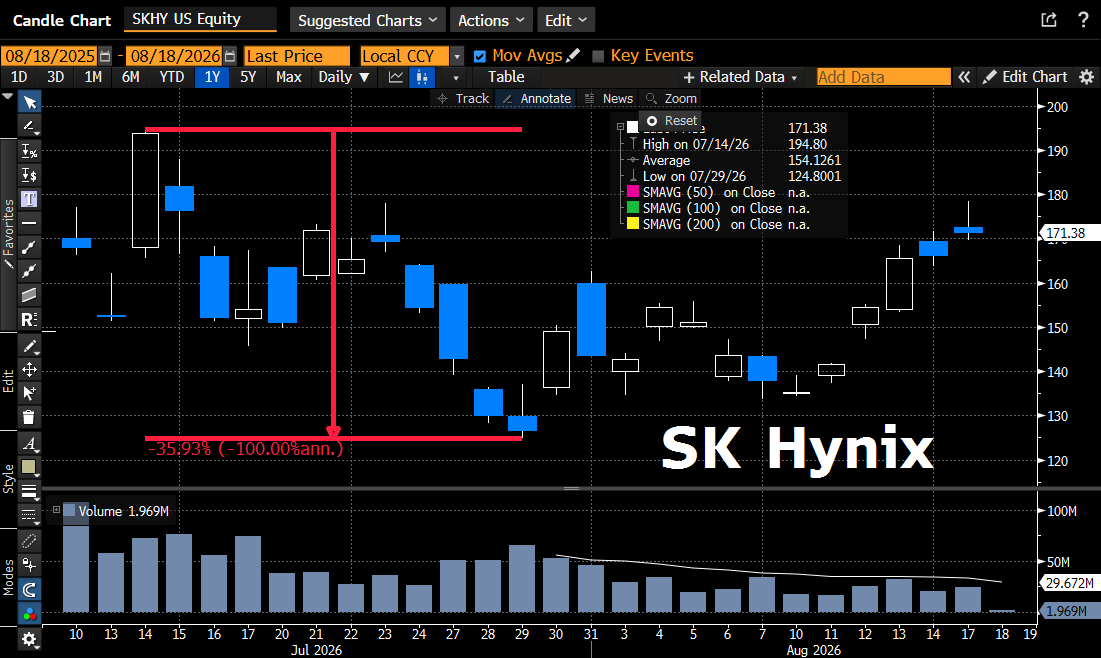
Task: Open the chart type dropdown arrow
Action: [x=456, y=77]
